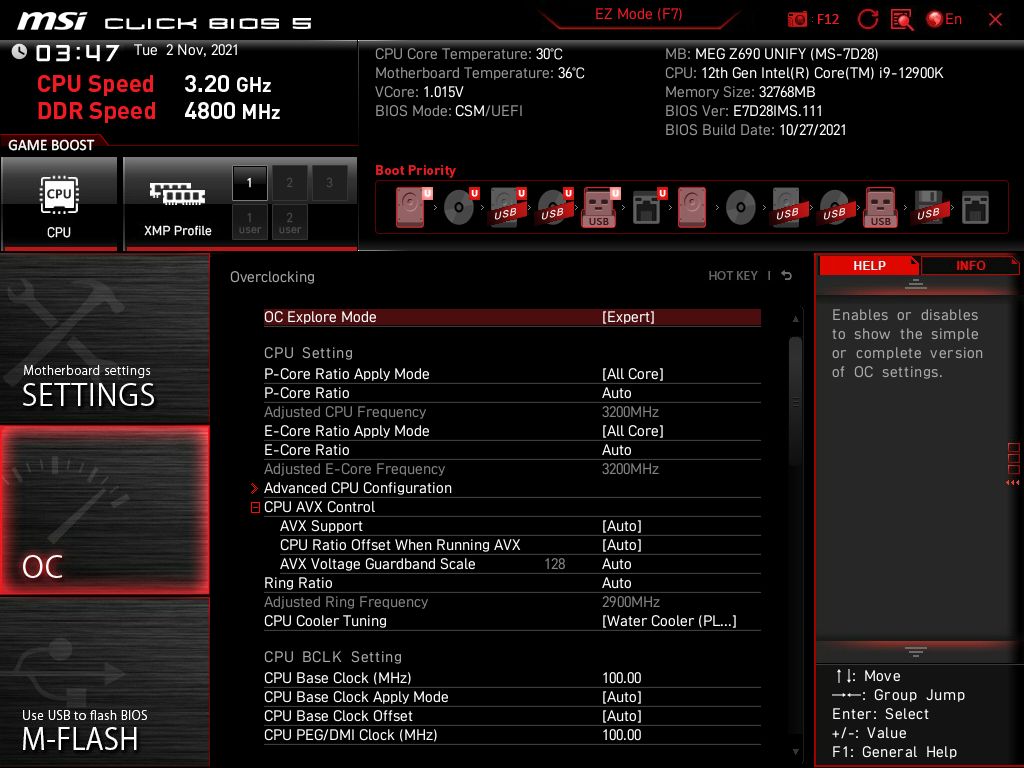The image size is (1024, 768).
Task: Select XMP user profile 2
Action: pyautogui.click(x=289, y=222)
